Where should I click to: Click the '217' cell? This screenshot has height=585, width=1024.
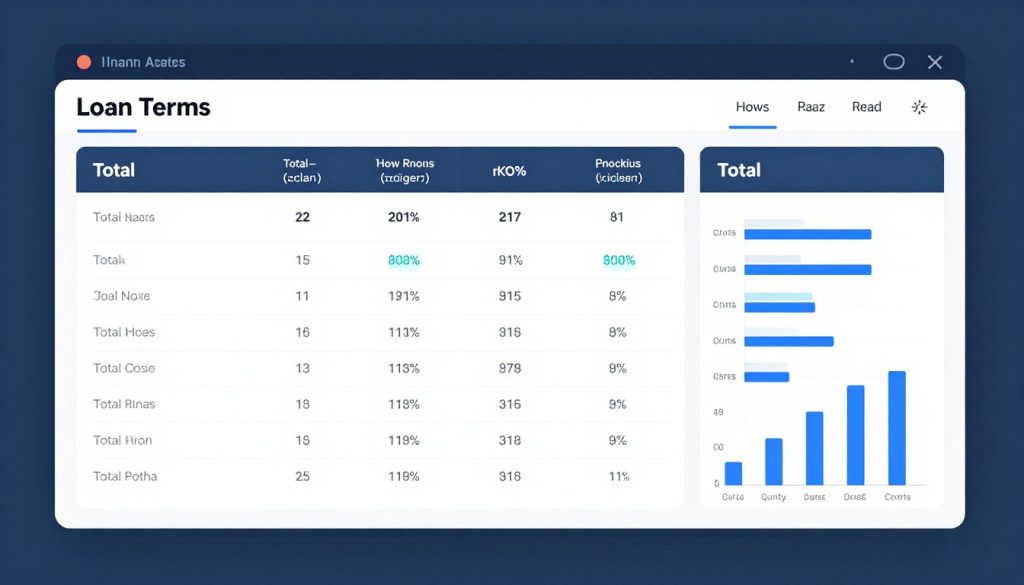[x=509, y=217]
